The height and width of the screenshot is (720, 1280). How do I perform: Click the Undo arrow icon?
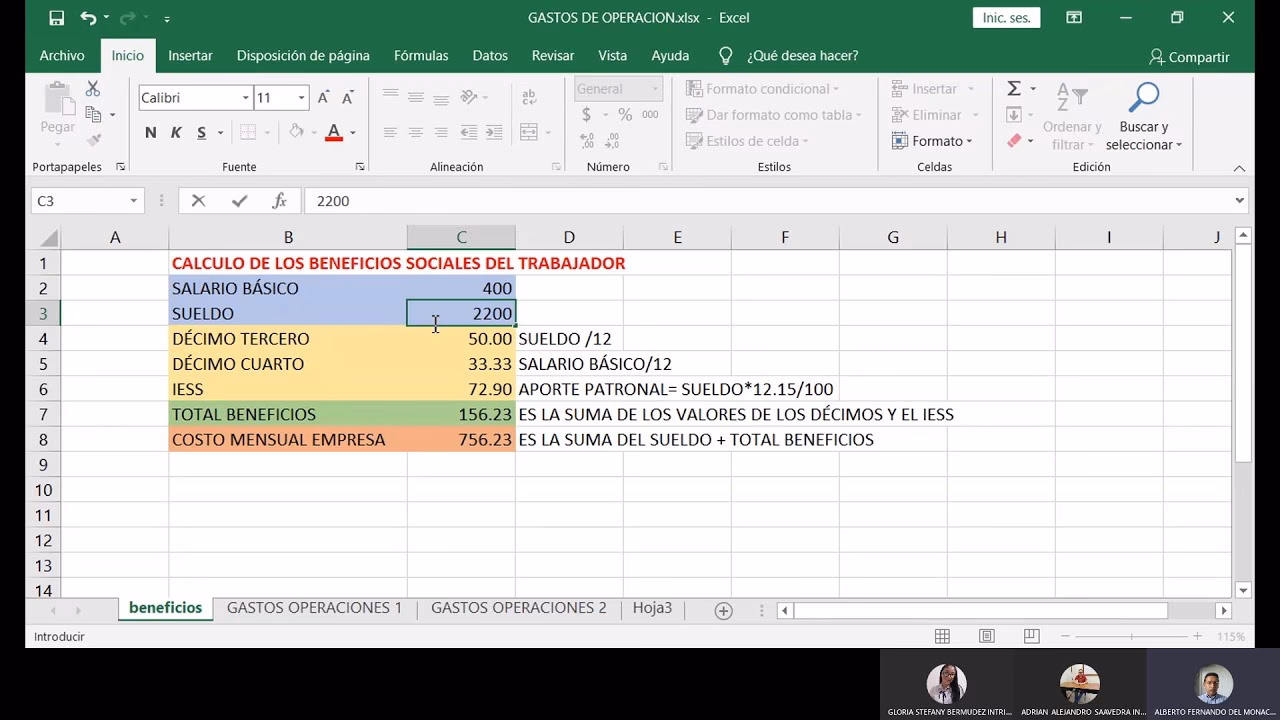88,18
